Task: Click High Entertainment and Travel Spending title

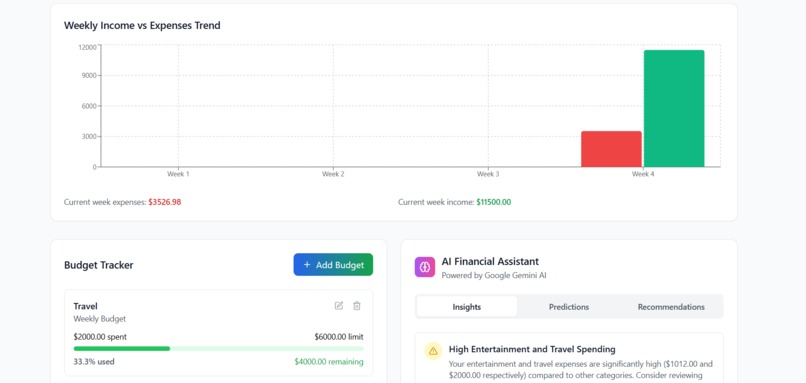Action: [532, 350]
